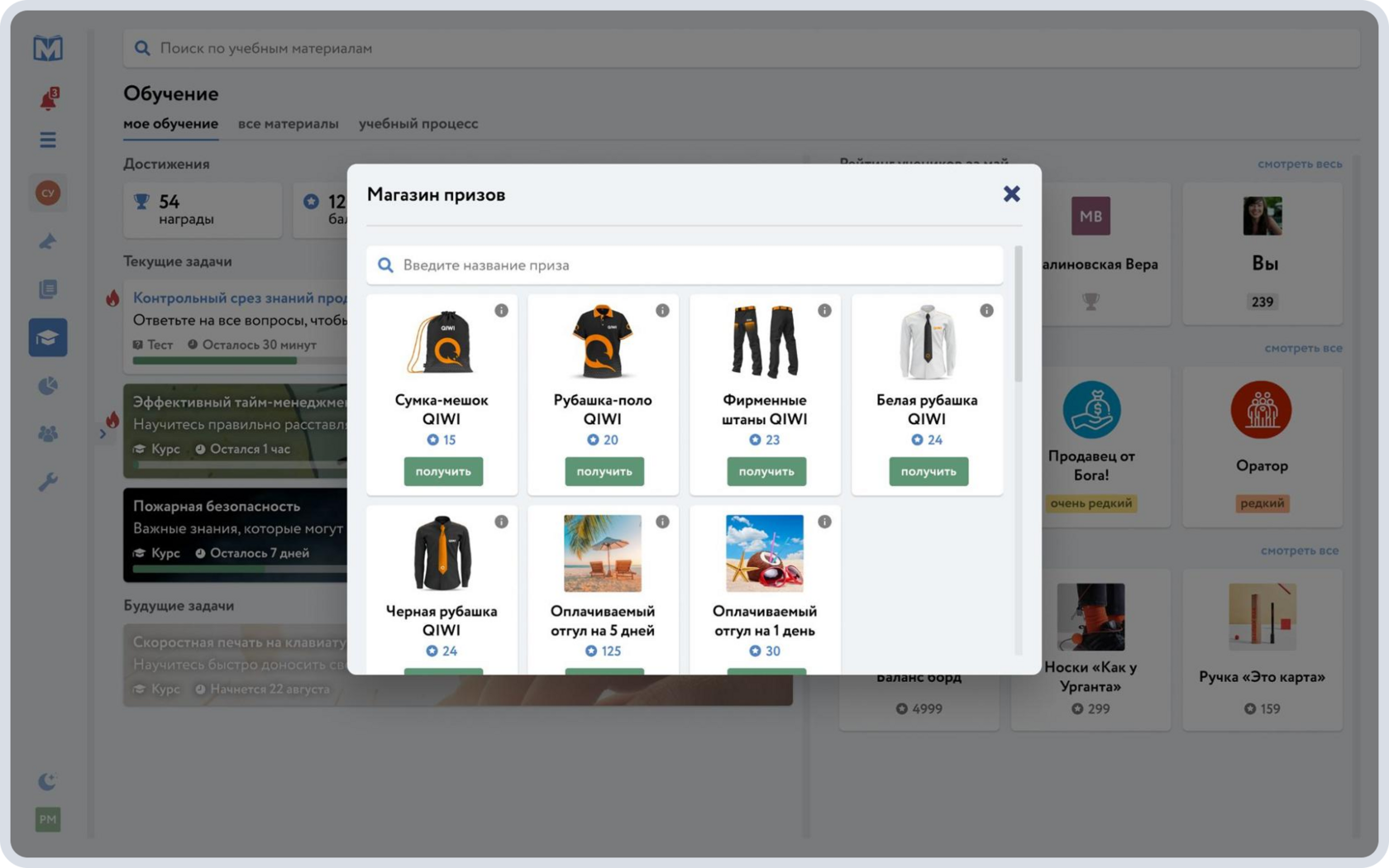Open the 54 награды achievements card
Image resolution: width=1389 pixels, height=868 pixels.
203,210
